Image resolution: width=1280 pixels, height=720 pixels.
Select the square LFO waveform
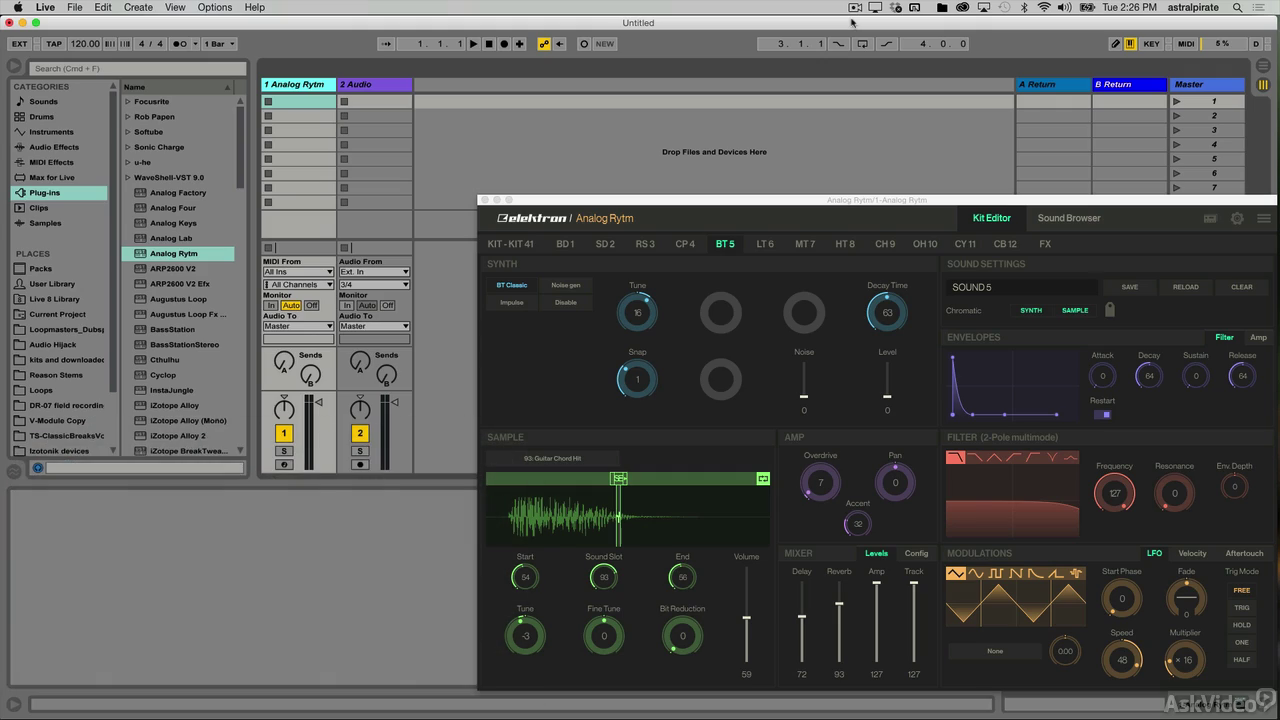[996, 573]
